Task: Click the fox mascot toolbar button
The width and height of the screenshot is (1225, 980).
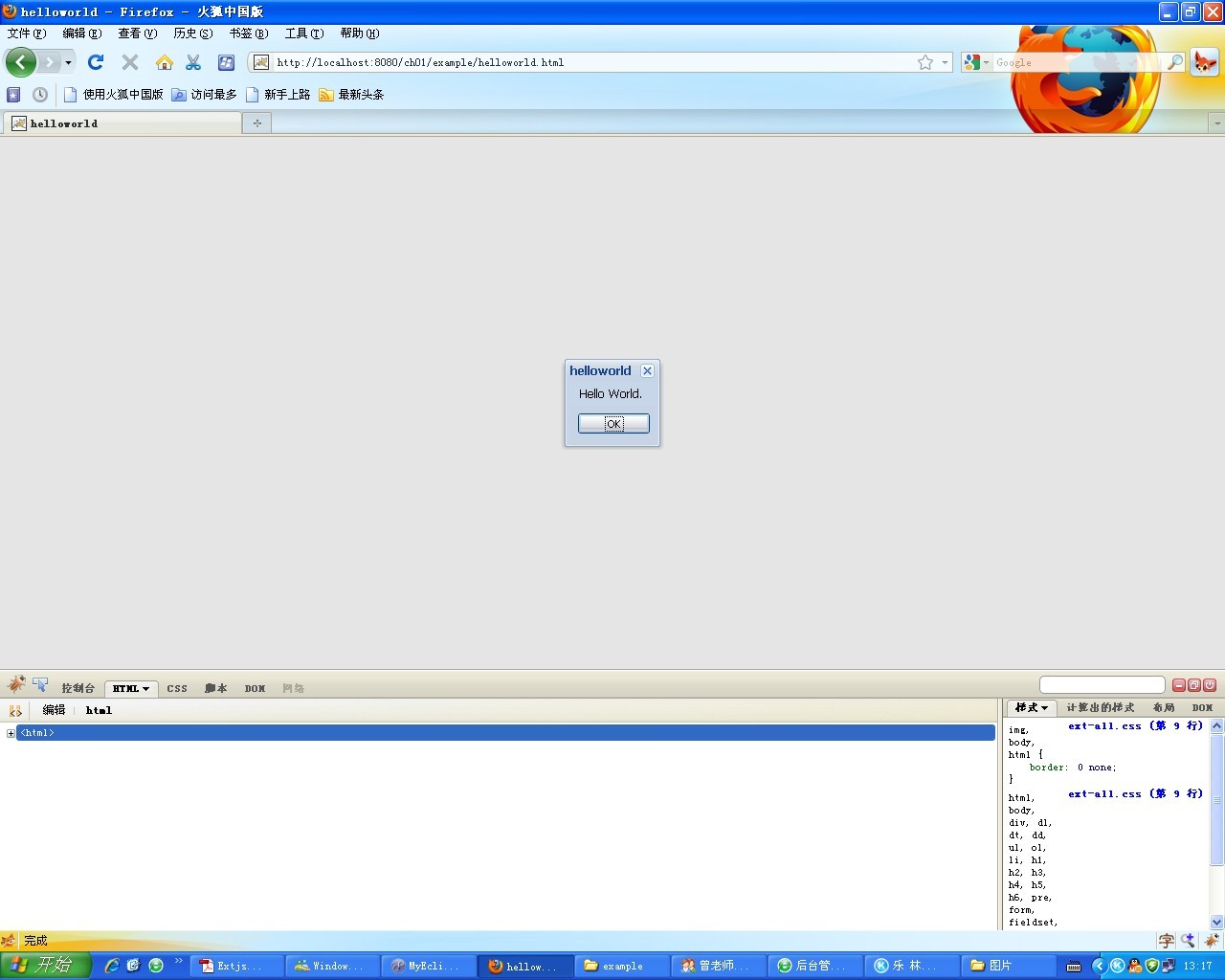Action: click(1205, 62)
